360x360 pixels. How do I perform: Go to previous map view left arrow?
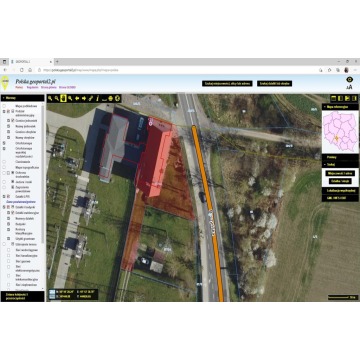77,98
